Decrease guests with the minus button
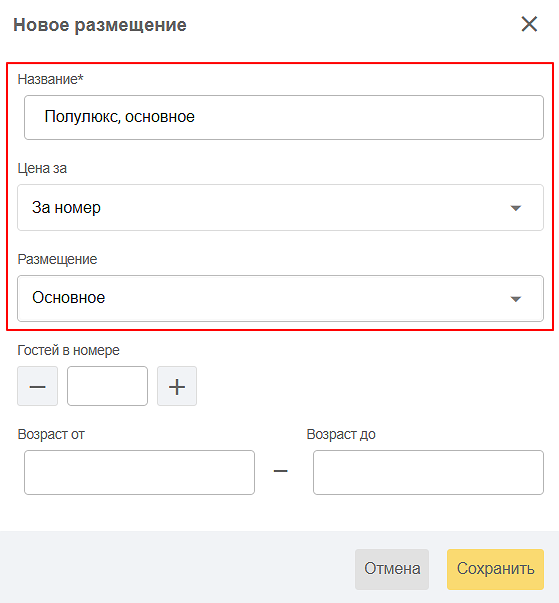 [x=37, y=386]
